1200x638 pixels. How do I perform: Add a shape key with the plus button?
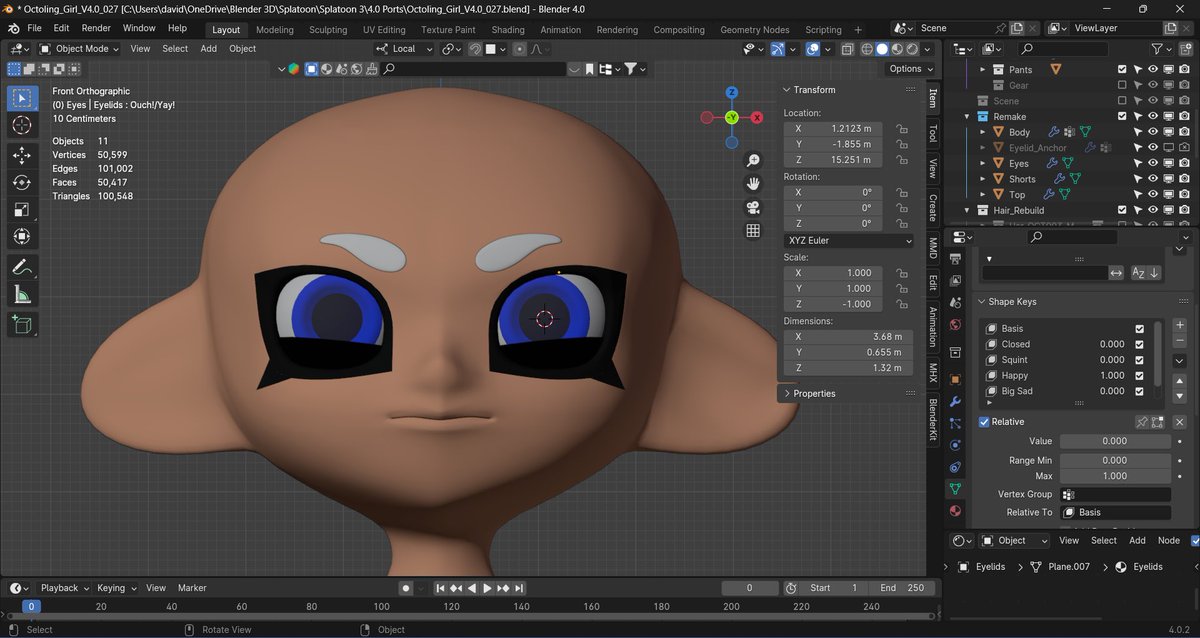[1180, 326]
